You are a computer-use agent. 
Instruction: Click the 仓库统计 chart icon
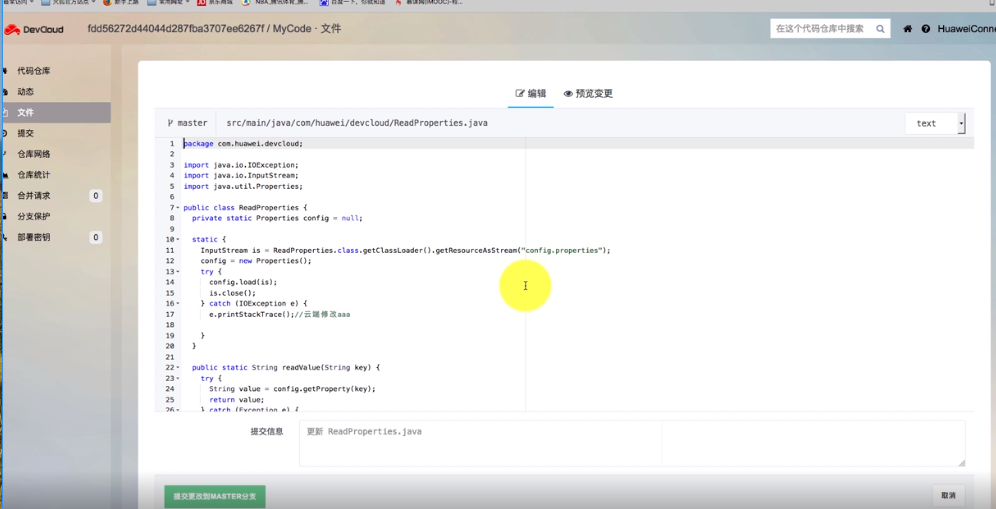5,175
